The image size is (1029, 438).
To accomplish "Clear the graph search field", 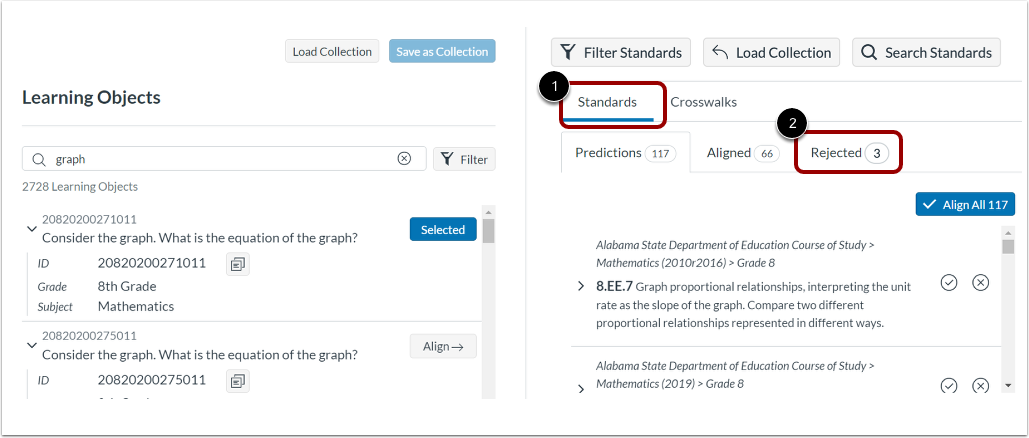I will pos(404,159).
